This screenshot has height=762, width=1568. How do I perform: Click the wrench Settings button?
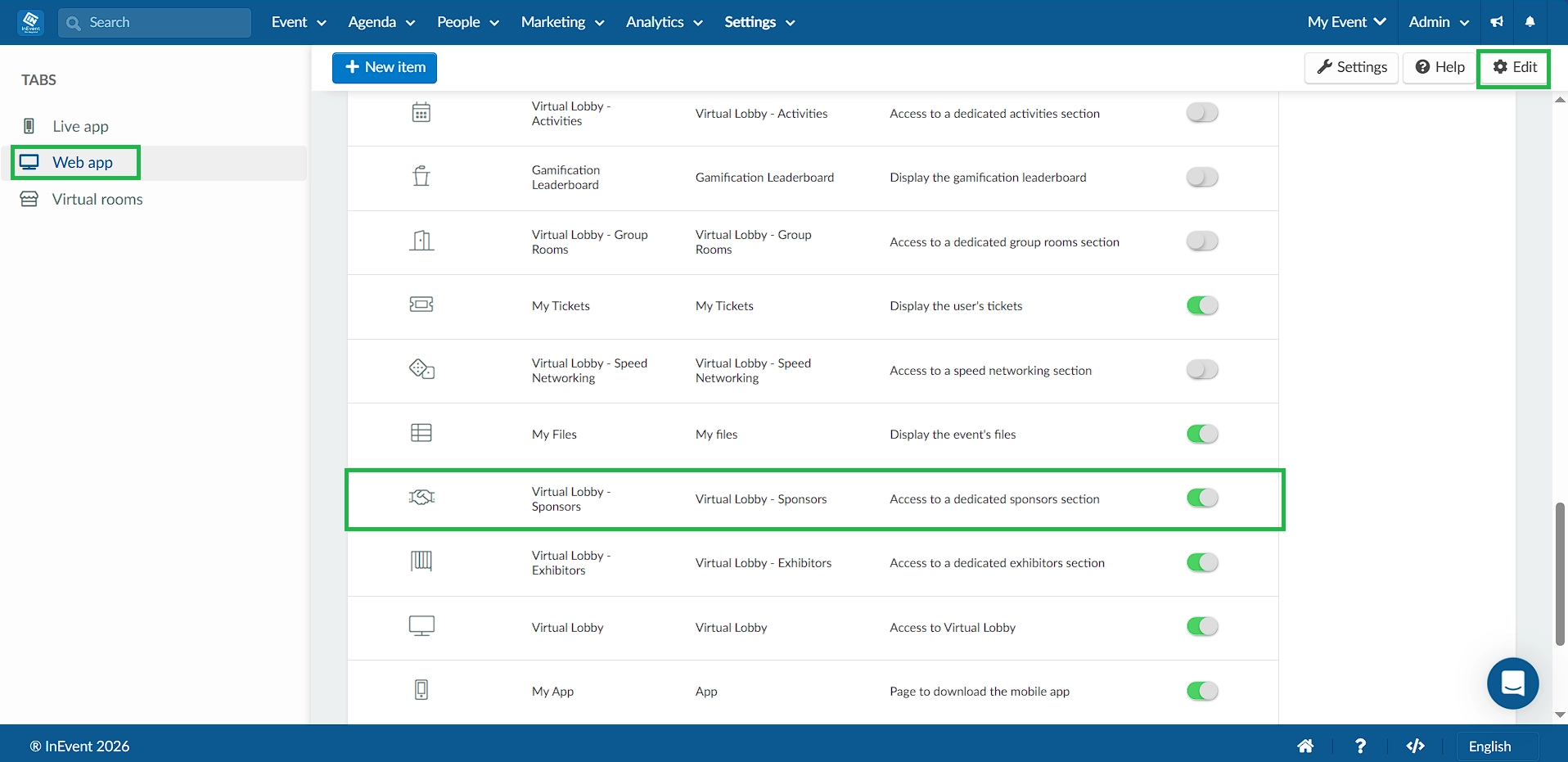[1351, 67]
